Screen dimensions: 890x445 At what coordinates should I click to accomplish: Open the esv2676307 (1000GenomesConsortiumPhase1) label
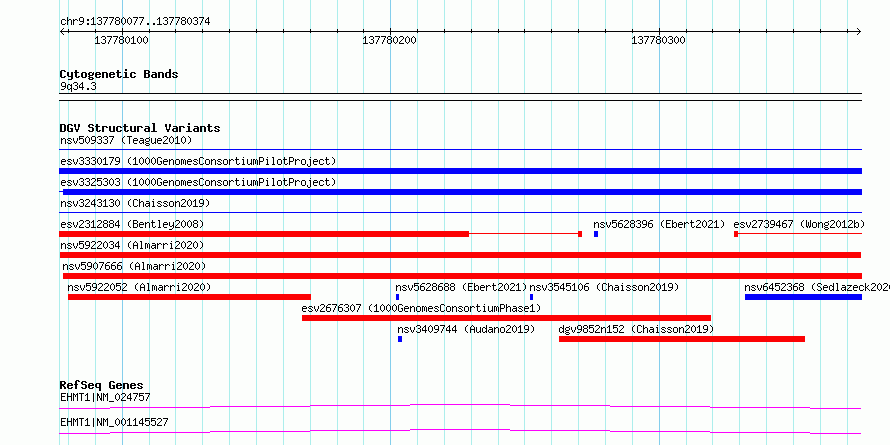click(x=421, y=308)
